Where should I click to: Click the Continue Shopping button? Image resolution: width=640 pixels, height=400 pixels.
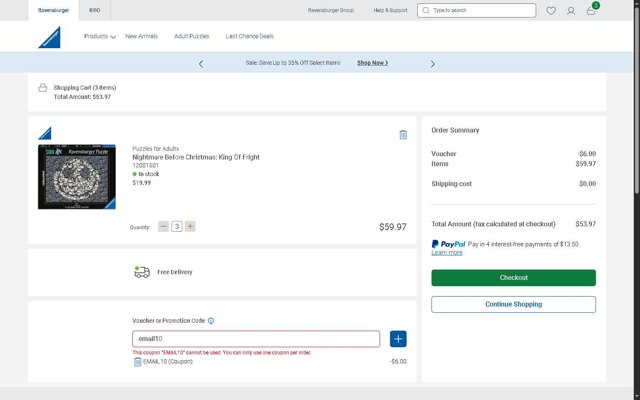(x=513, y=304)
